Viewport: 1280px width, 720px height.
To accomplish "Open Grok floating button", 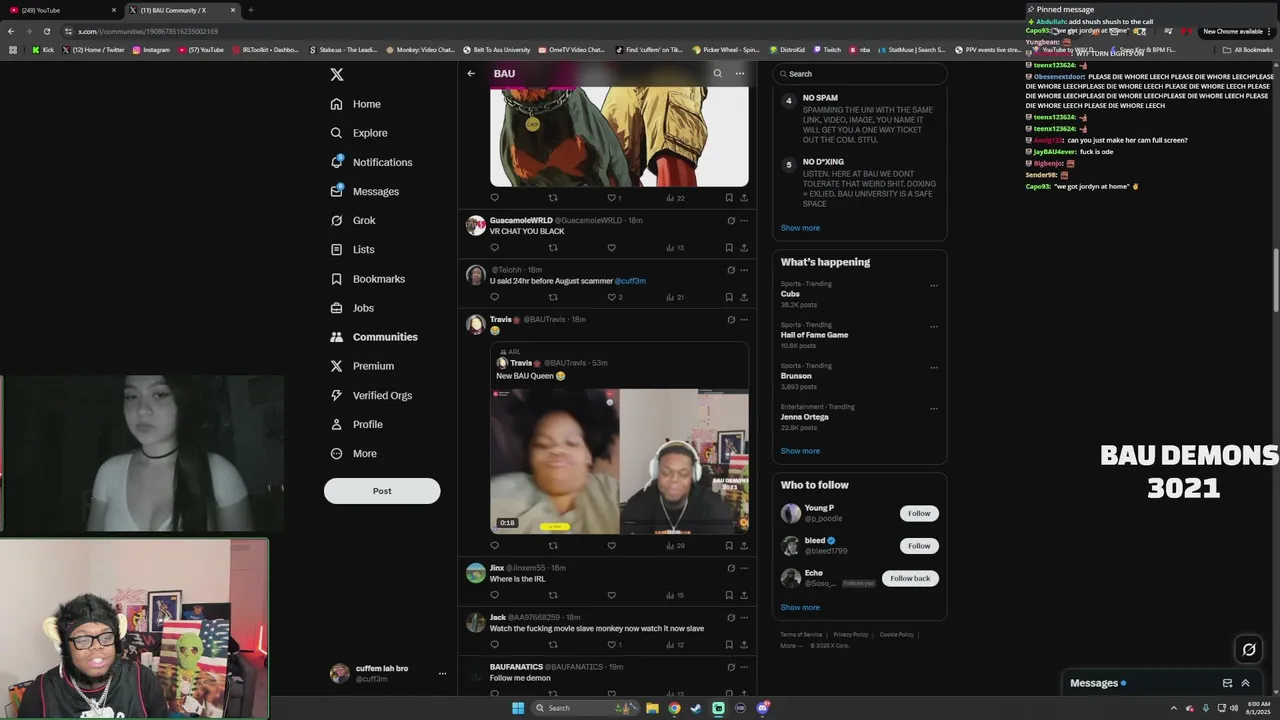I will tap(1249, 650).
